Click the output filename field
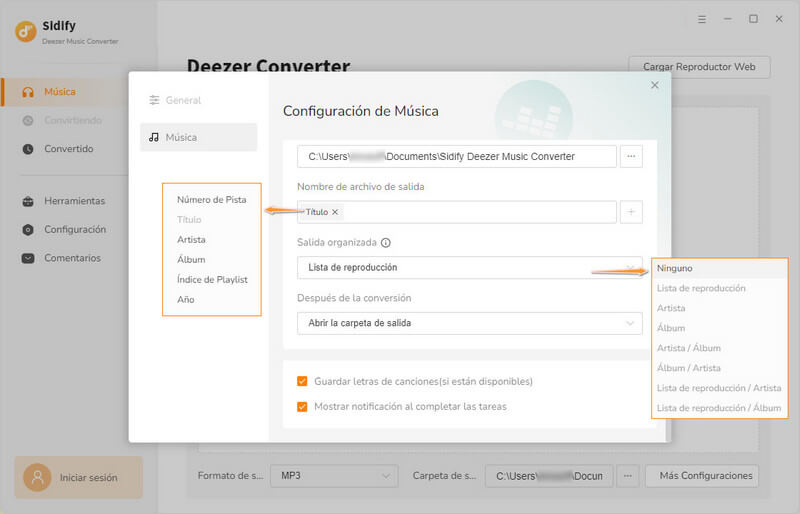This screenshot has height=514, width=800. (457, 212)
